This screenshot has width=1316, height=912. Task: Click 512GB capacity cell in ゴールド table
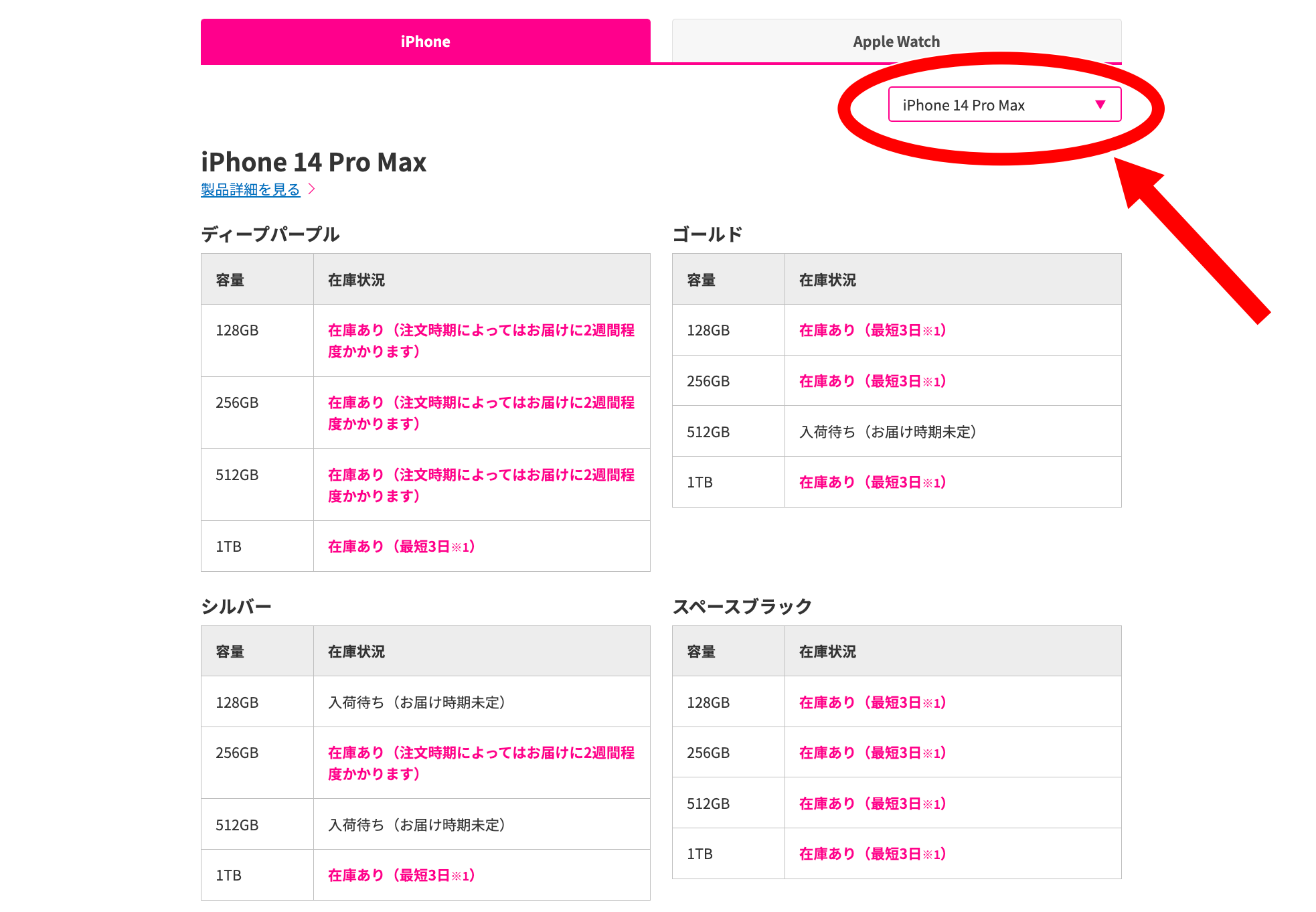(728, 432)
